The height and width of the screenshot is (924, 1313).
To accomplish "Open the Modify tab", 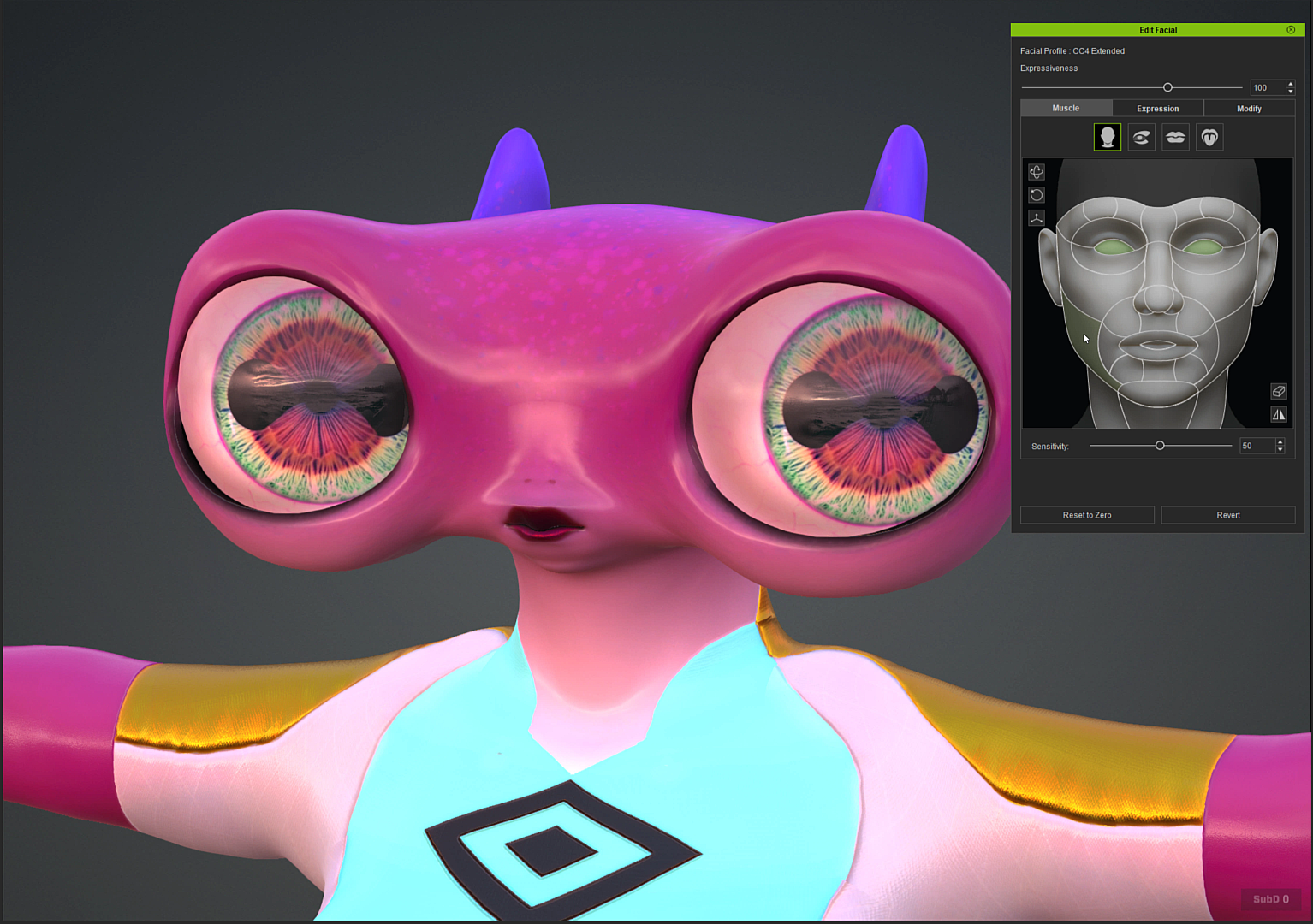I will tap(1249, 108).
